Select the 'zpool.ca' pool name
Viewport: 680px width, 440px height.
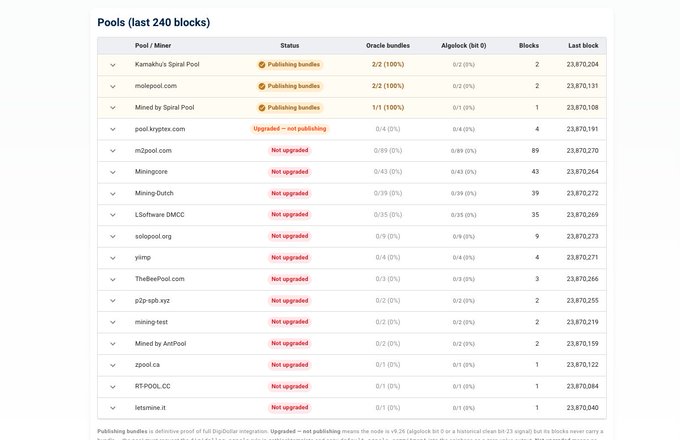[x=147, y=365]
